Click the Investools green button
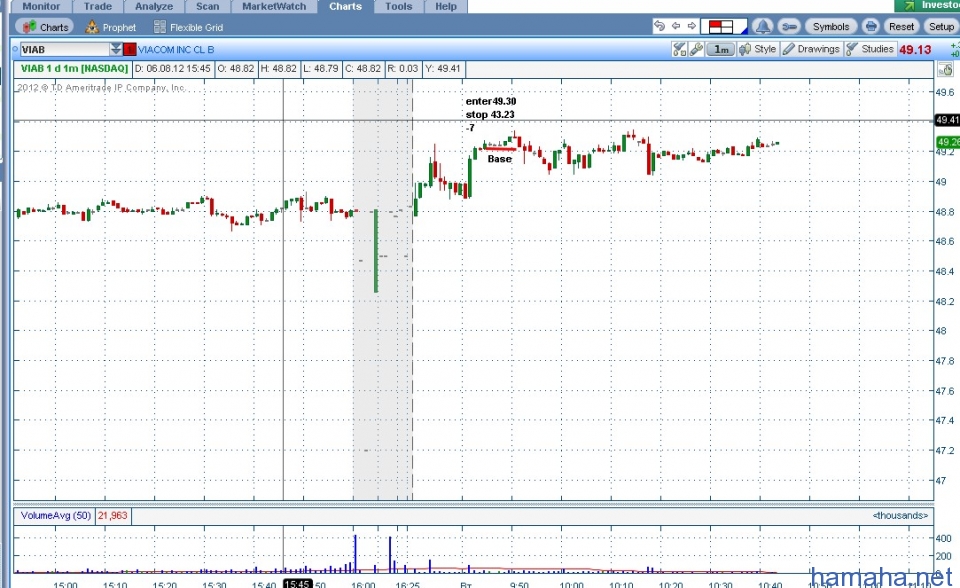The height and width of the screenshot is (588, 960). pos(929,6)
